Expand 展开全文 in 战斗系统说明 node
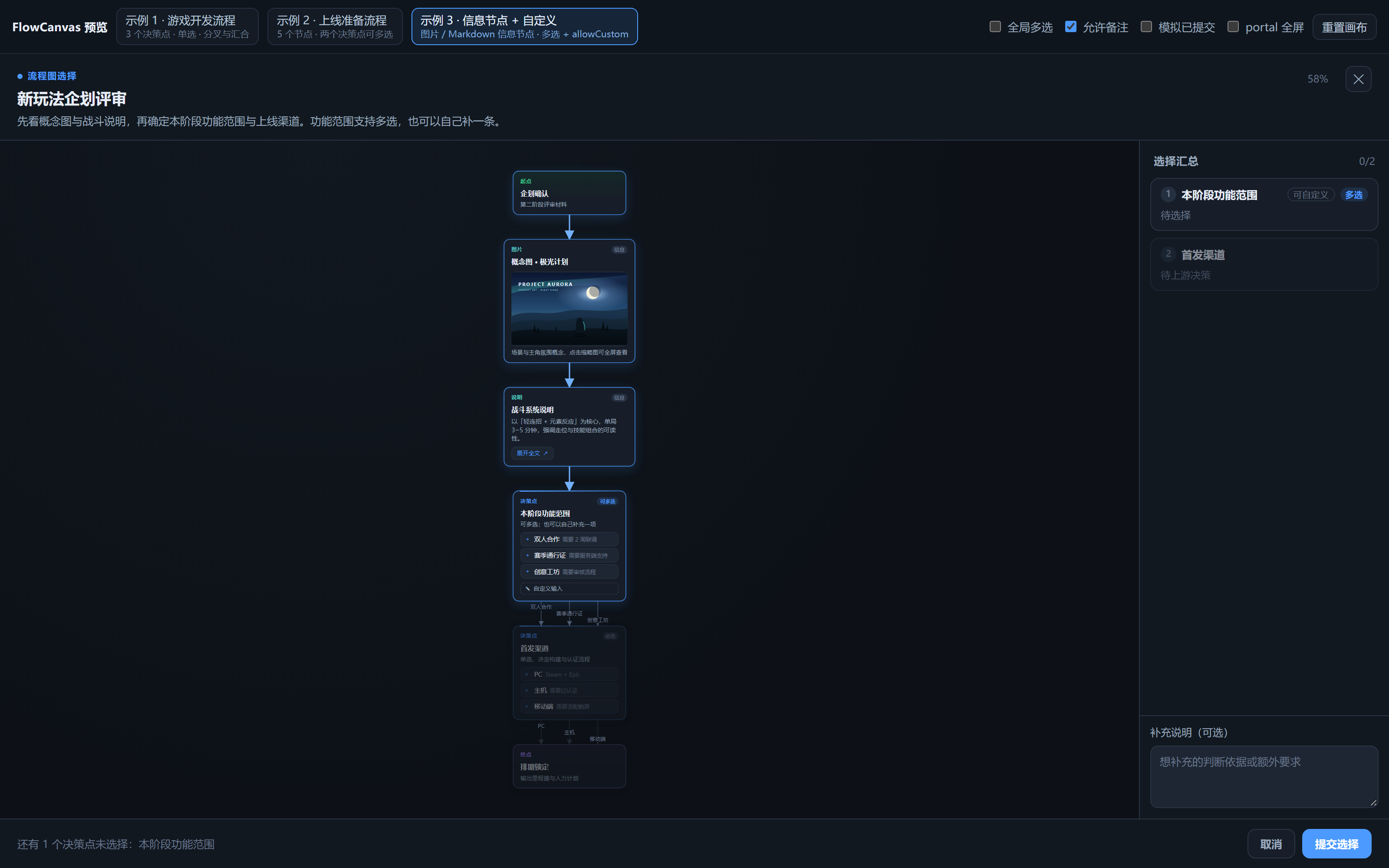Image resolution: width=1389 pixels, height=868 pixels. click(x=532, y=453)
